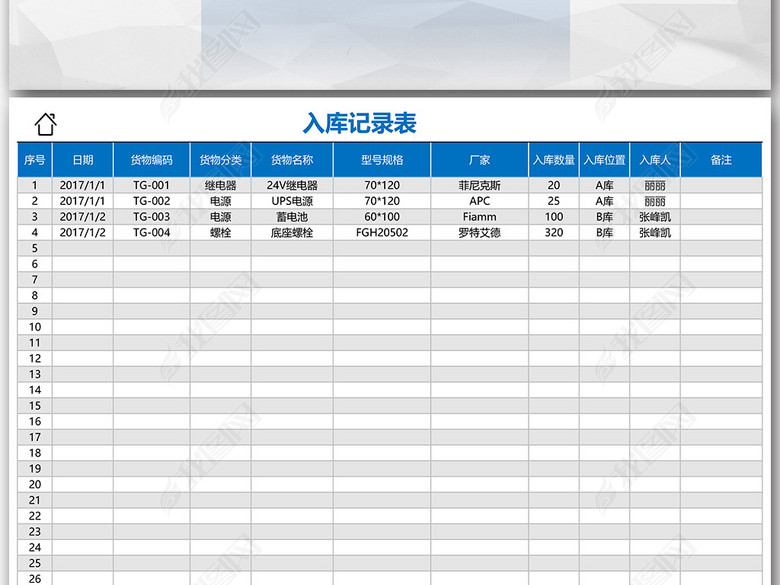780x585 pixels.
Task: Select quantity cell 100
Action: [x=554, y=217]
